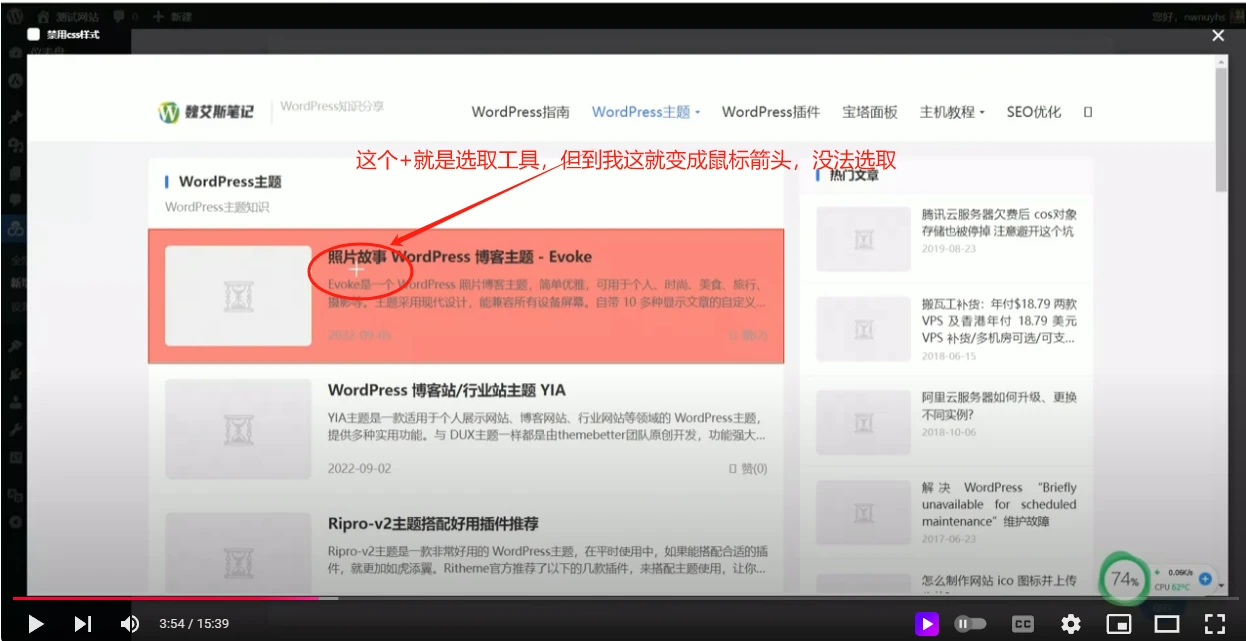Expand the WordPress主题 dropdown menu
Image resolution: width=1246 pixels, height=641 pixels.
pos(646,112)
